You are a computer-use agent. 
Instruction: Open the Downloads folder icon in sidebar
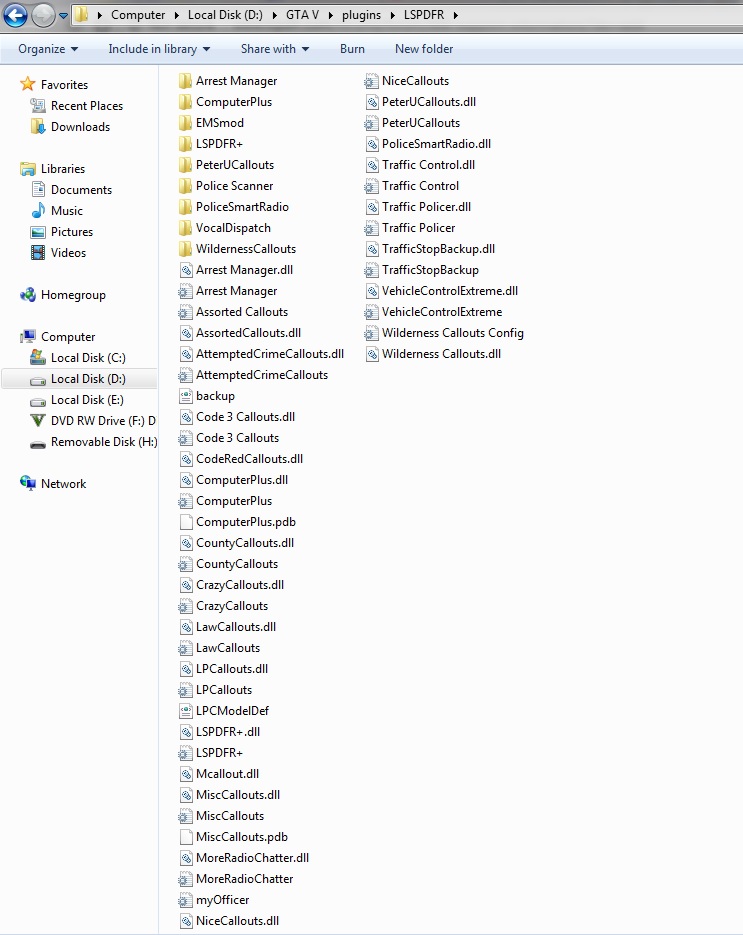pyautogui.click(x=38, y=126)
